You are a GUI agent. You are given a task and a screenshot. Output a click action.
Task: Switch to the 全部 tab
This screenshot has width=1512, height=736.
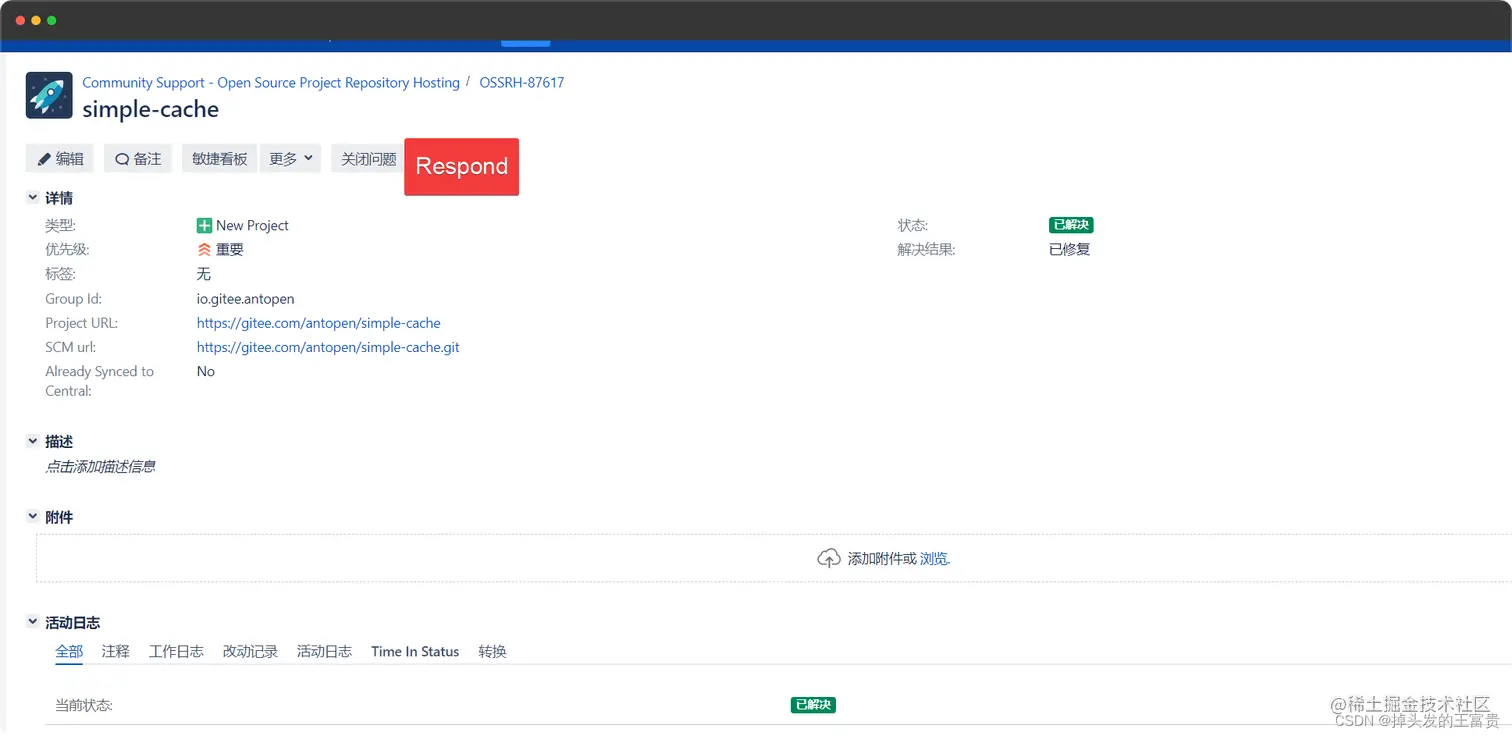click(x=69, y=651)
